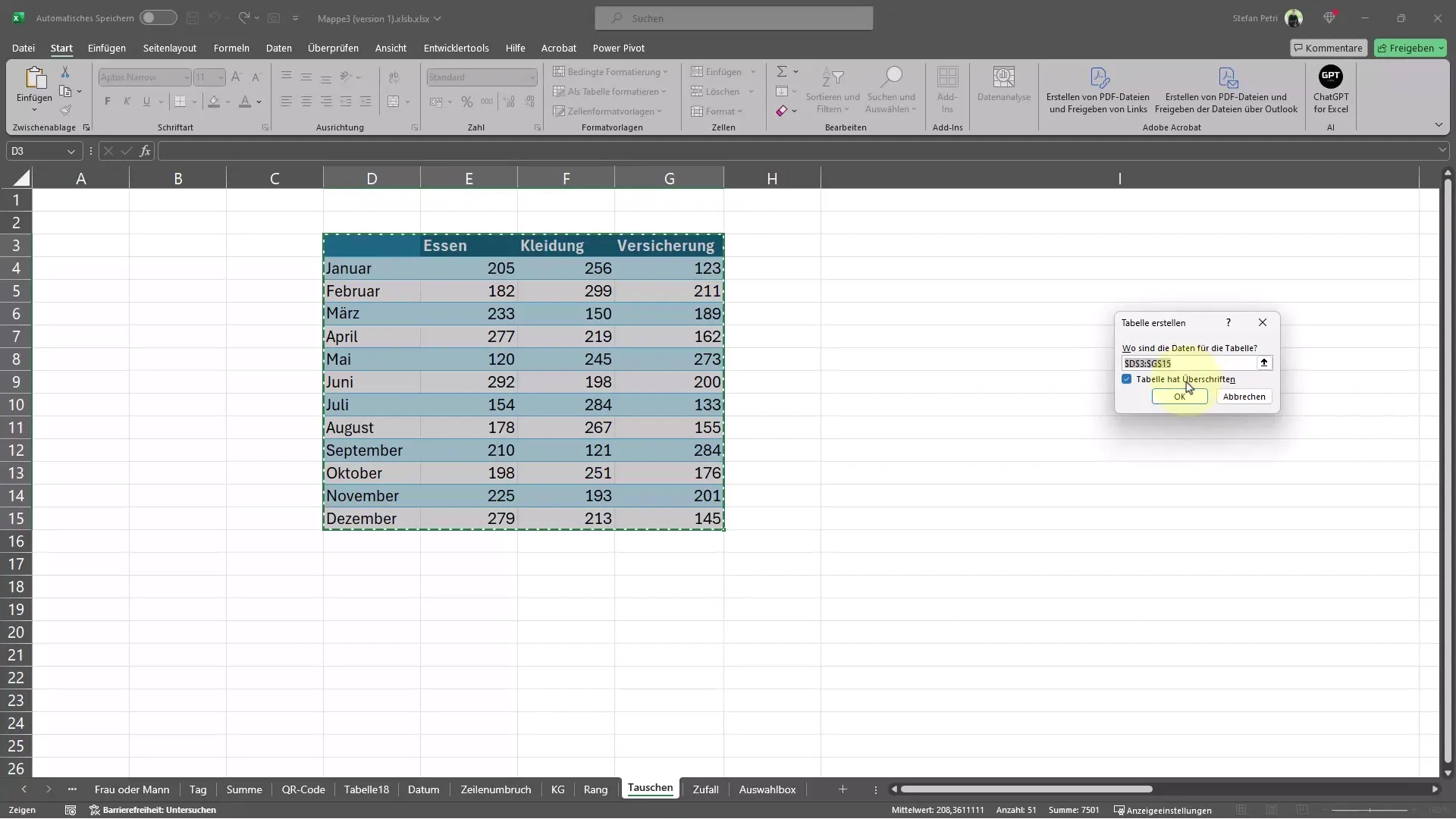
Task: Click the increase indent icon
Action: point(366,102)
